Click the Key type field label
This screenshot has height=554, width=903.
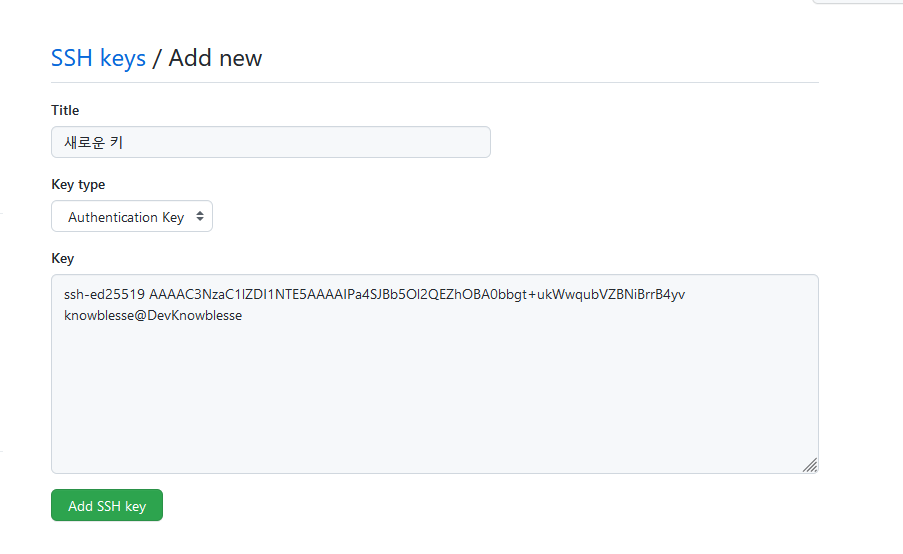point(78,184)
